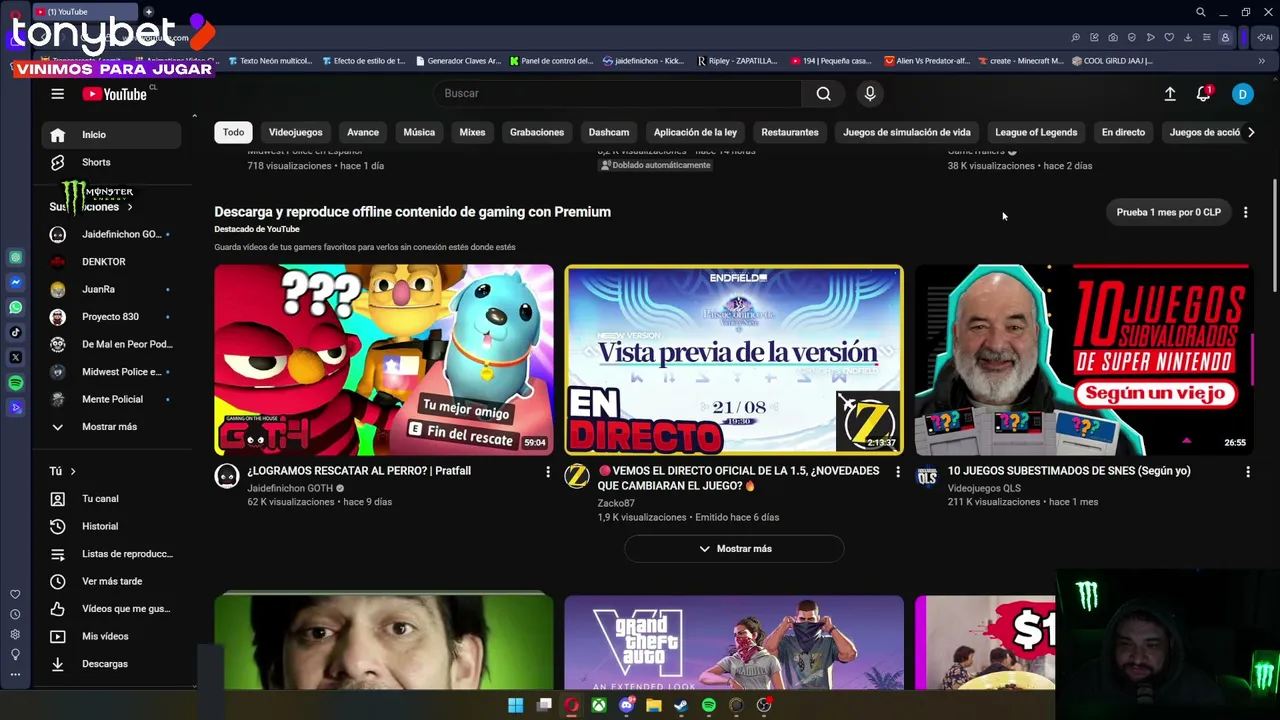
Task: Select the Música filter chip
Action: click(x=419, y=132)
